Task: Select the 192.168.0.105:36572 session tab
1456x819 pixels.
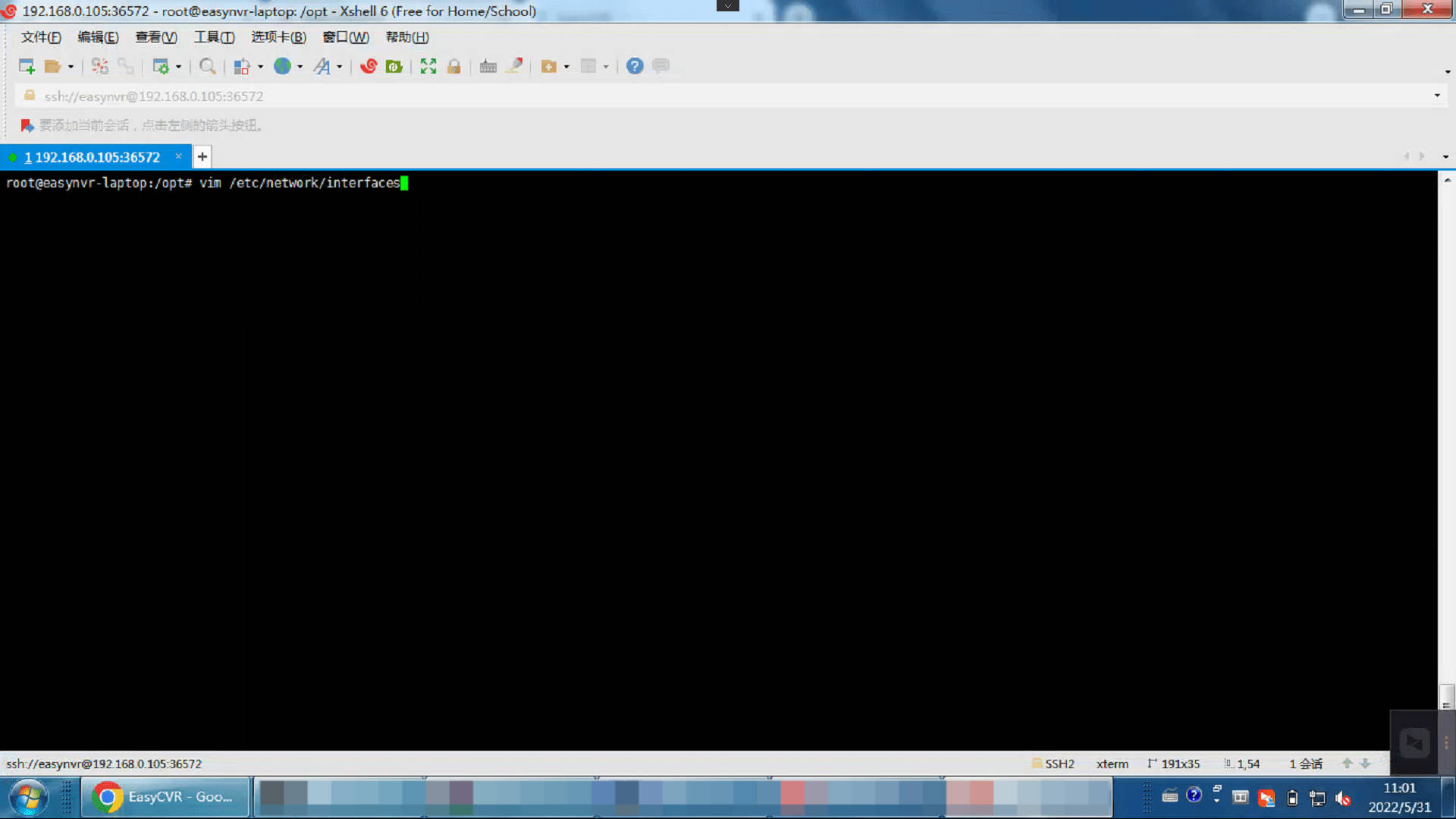Action: 93,157
